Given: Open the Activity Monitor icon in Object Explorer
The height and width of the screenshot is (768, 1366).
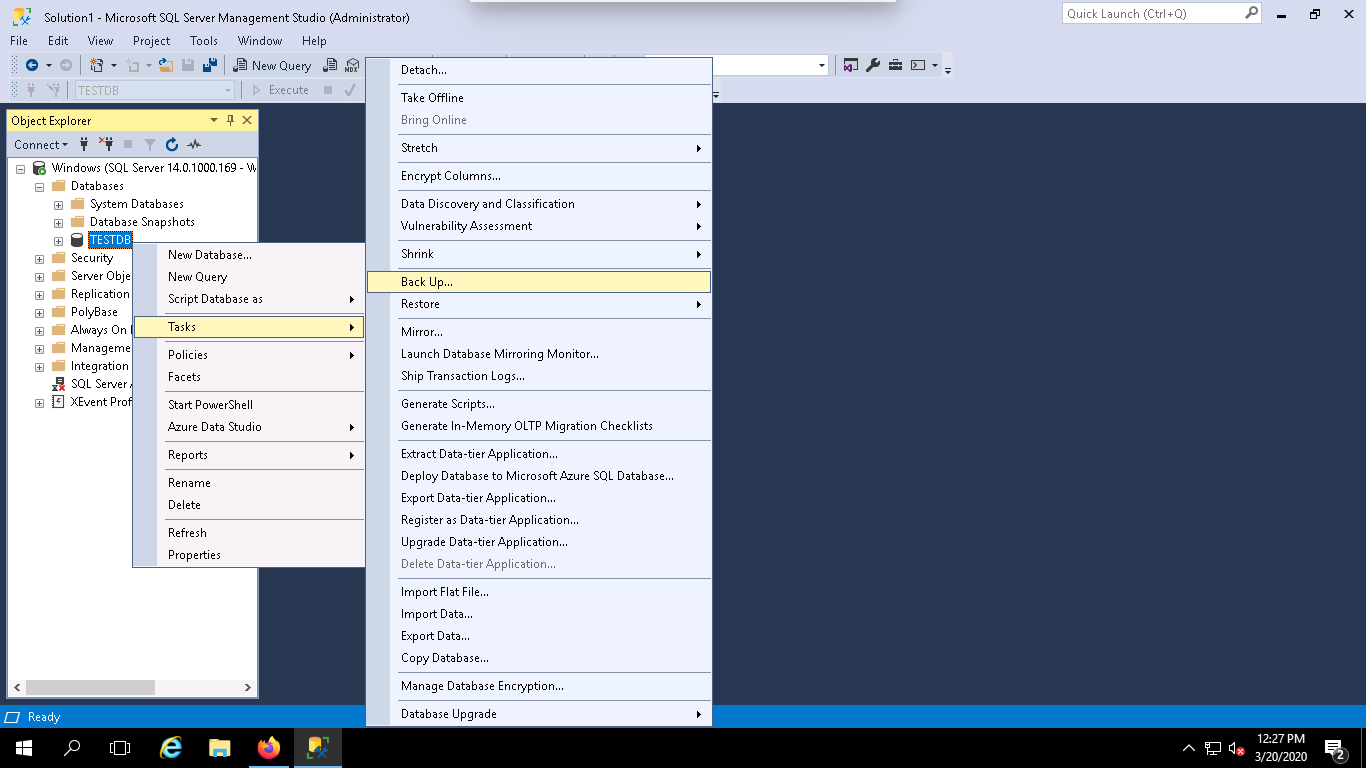Looking at the screenshot, I should (x=194, y=144).
